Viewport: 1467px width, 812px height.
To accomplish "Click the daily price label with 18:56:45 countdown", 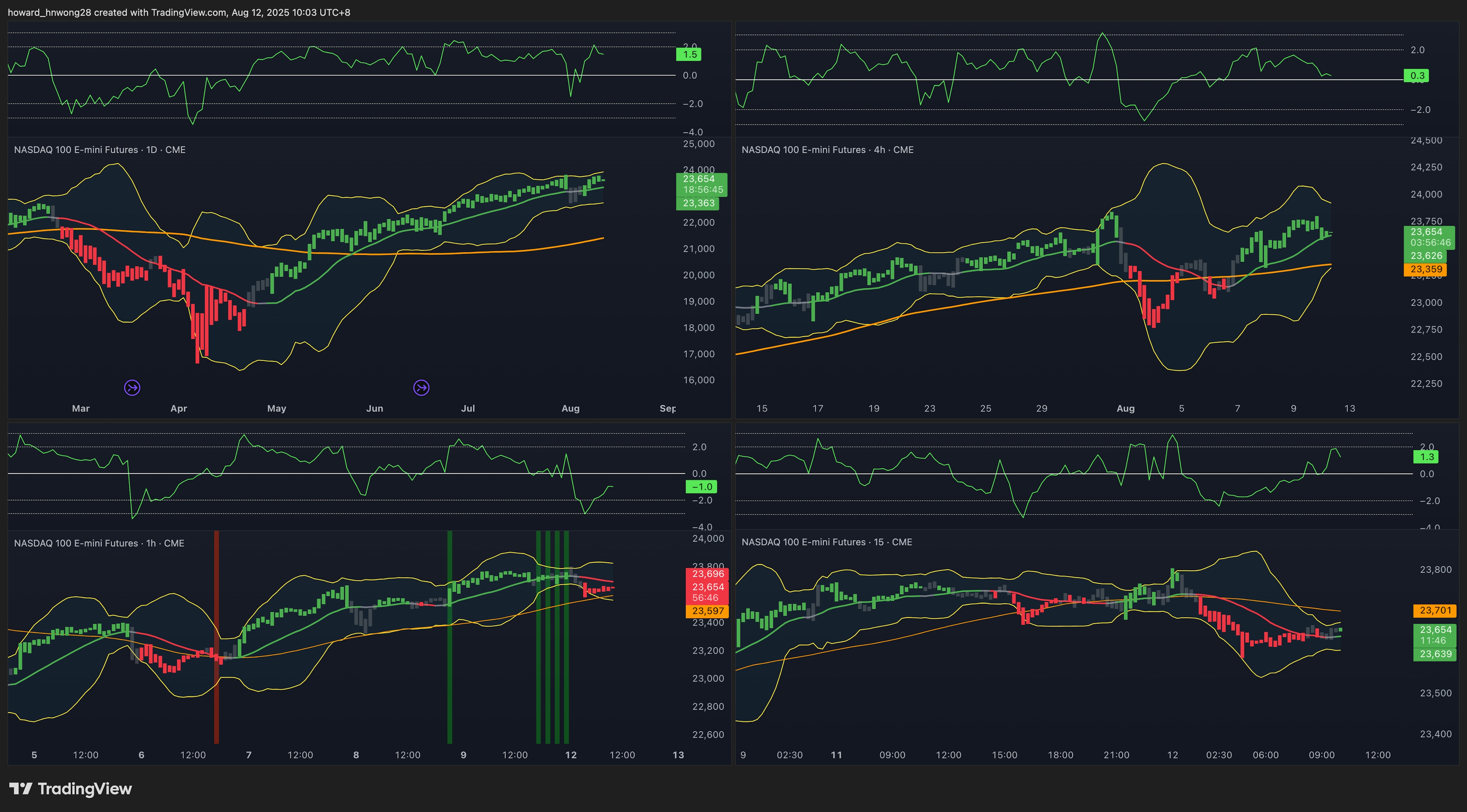I will (x=702, y=184).
